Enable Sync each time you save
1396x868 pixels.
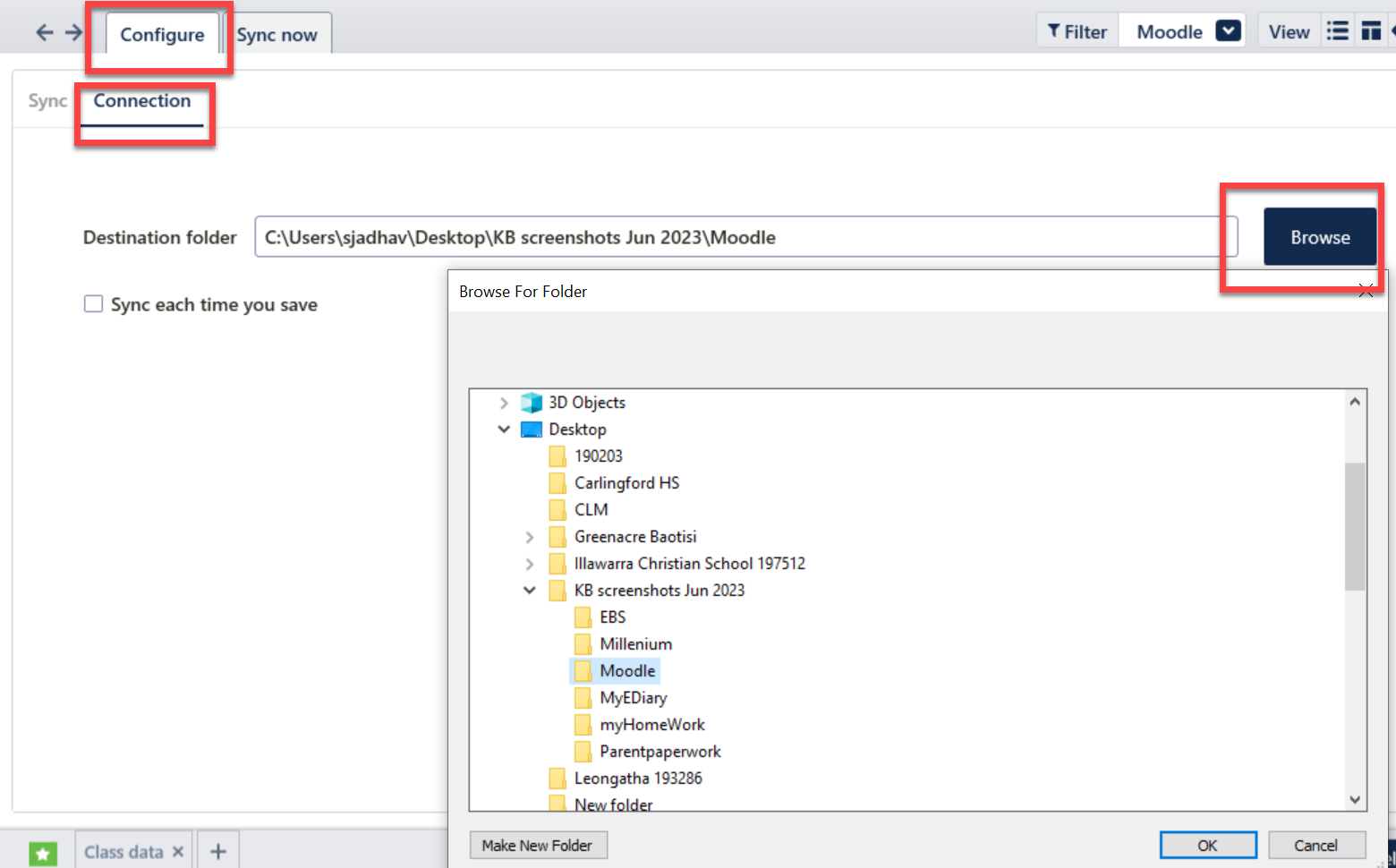click(93, 304)
